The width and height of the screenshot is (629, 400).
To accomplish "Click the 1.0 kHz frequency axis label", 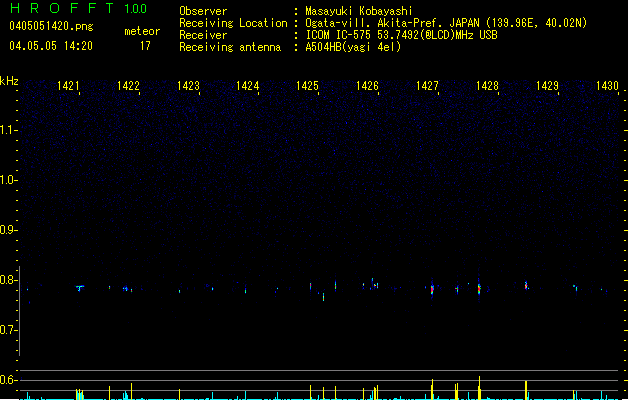I will [x=8, y=179].
